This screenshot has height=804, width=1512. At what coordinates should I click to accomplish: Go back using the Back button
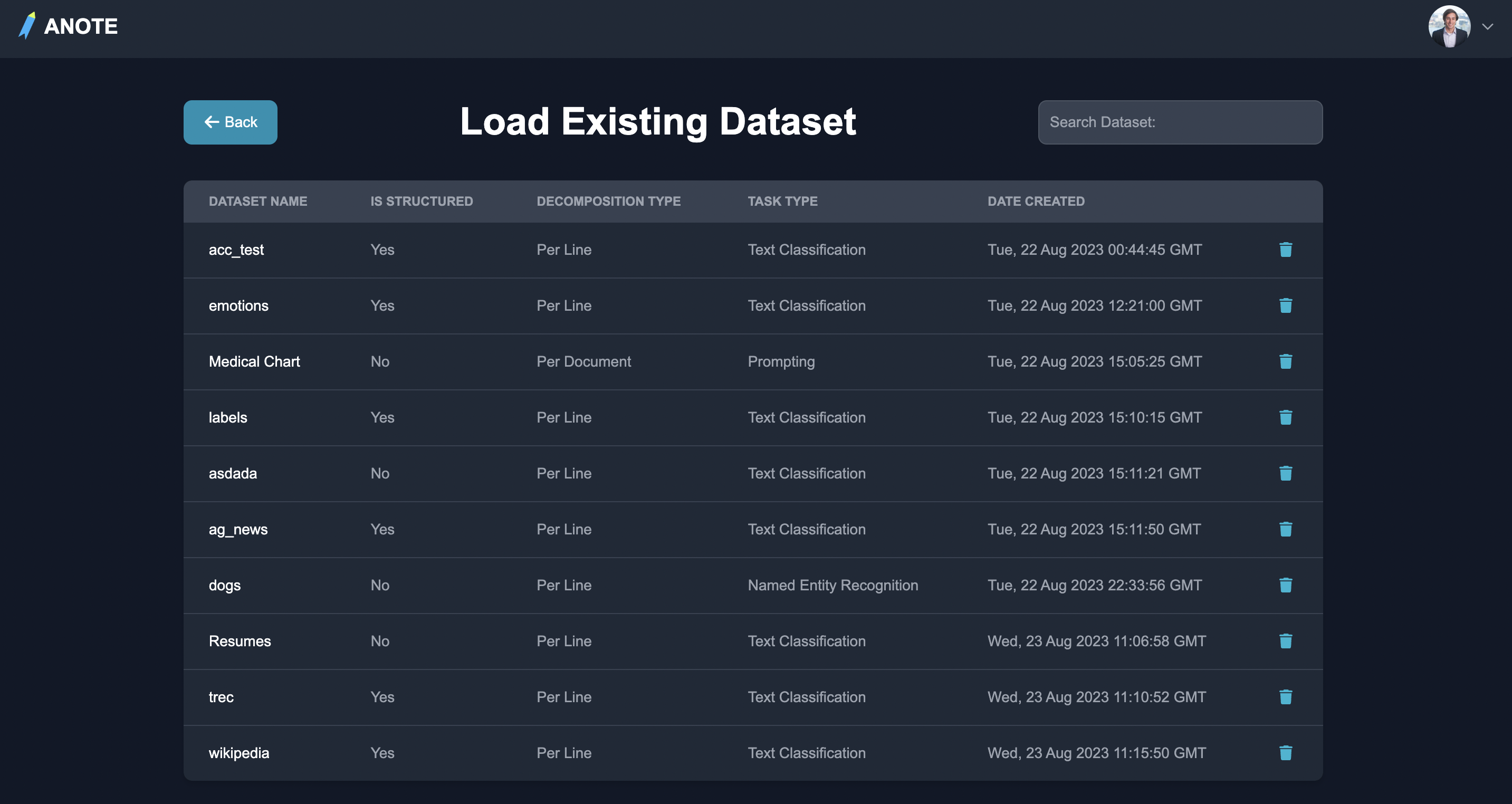(x=230, y=122)
